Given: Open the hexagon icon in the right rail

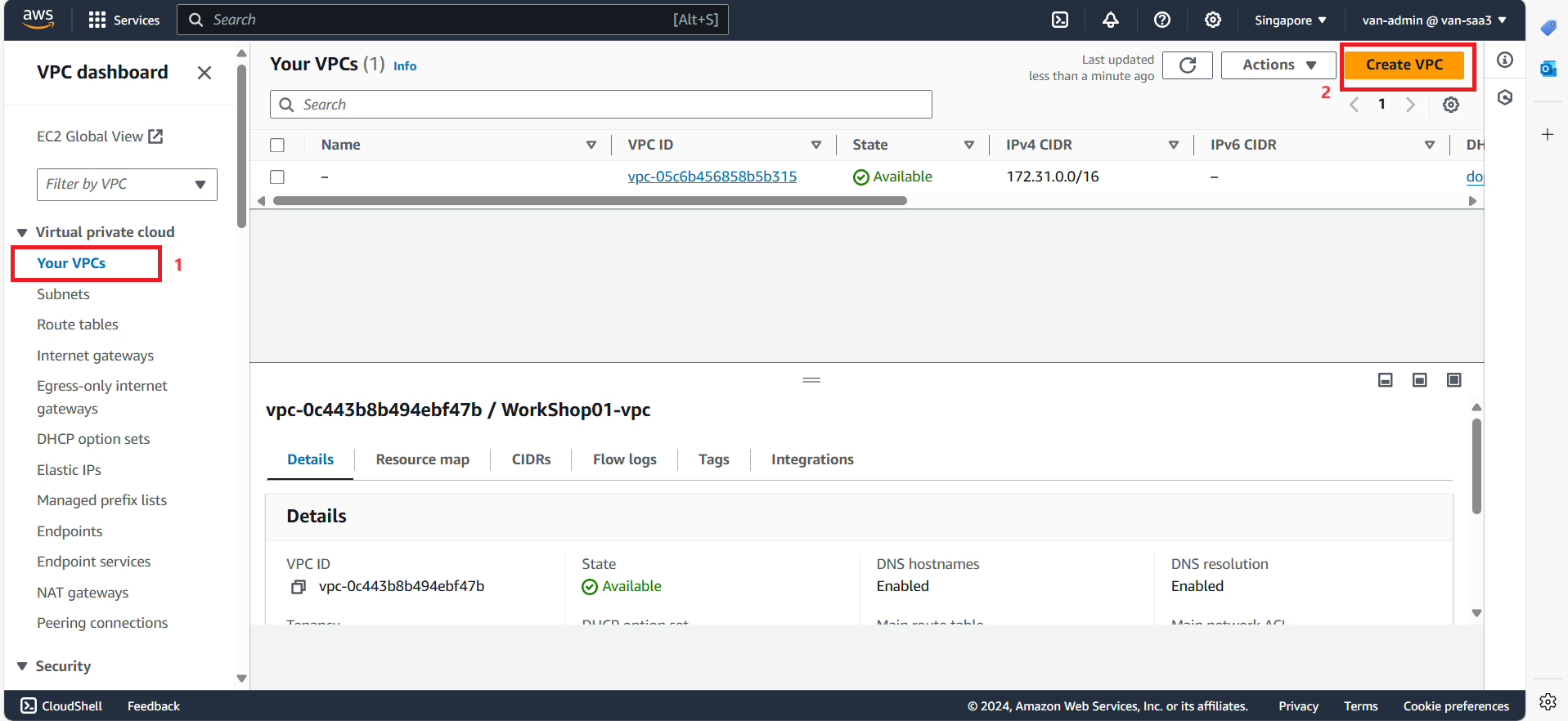Looking at the screenshot, I should 1504,98.
